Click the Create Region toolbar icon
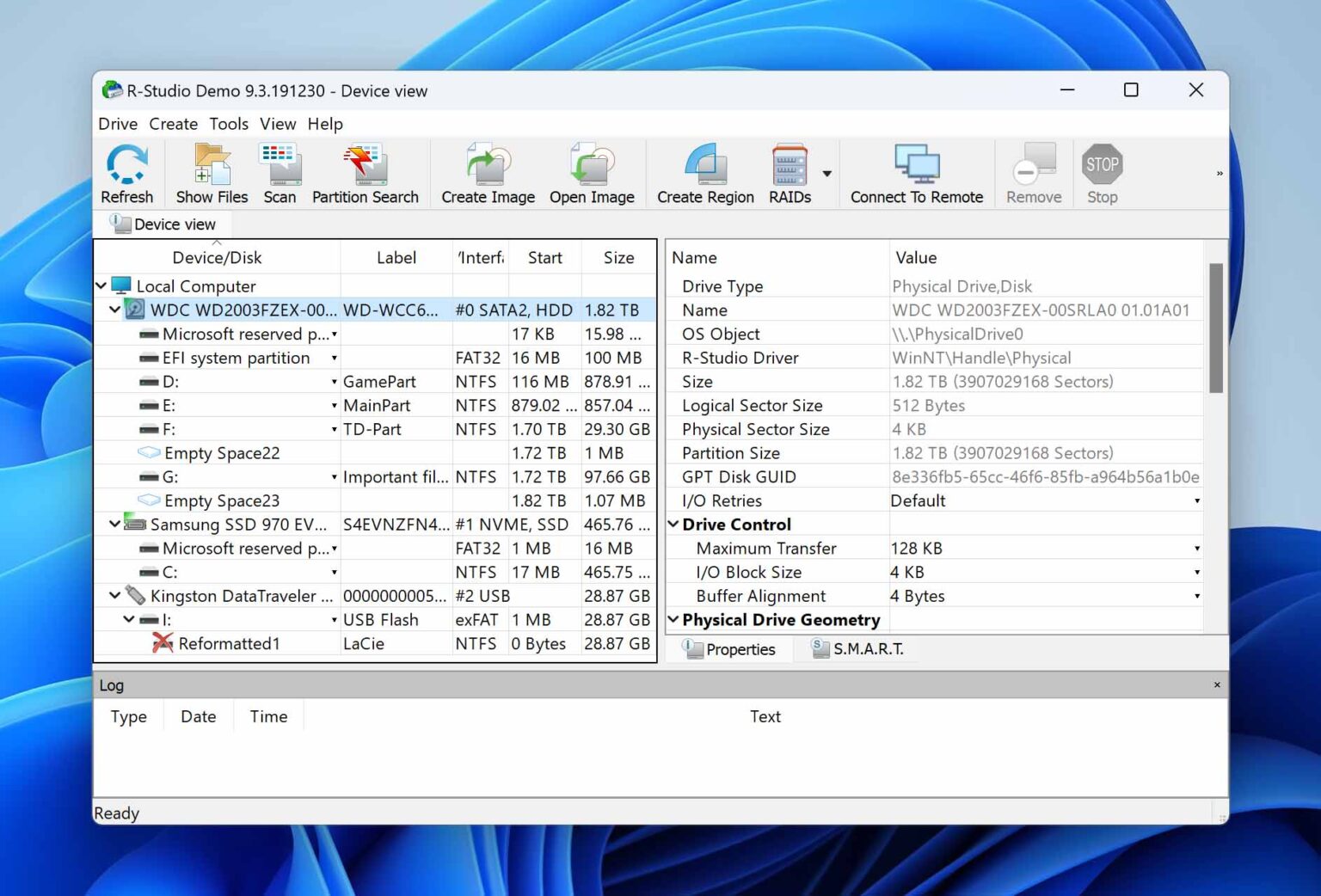This screenshot has width=1321, height=896. (704, 172)
